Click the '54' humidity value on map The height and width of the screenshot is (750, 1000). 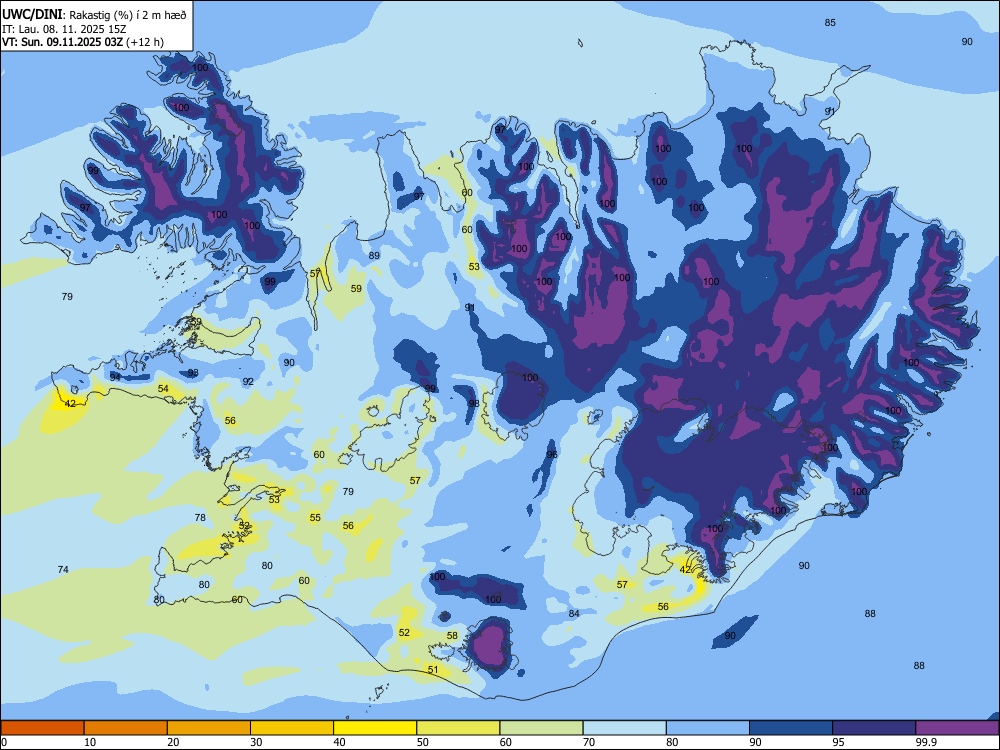point(163,388)
